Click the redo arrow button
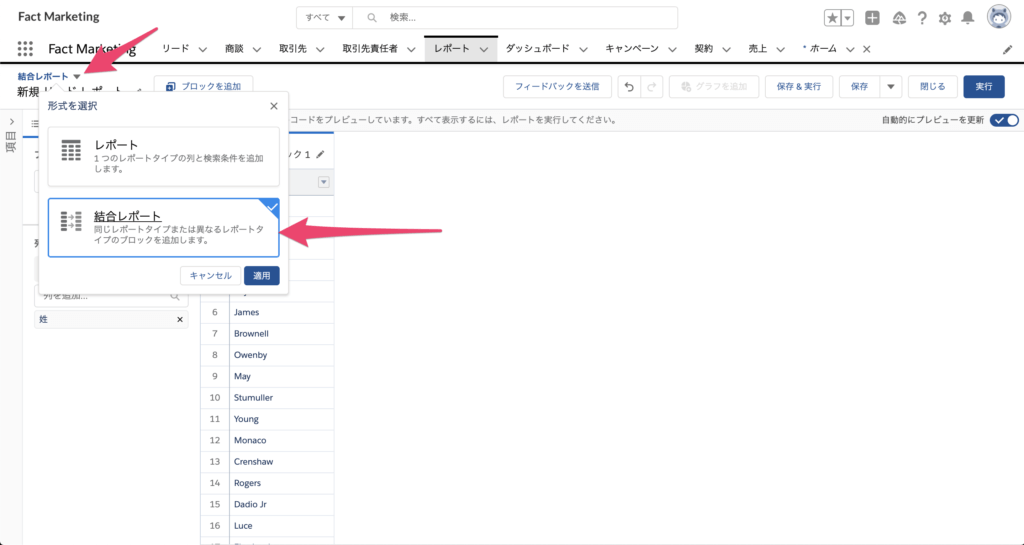Image resolution: width=1024 pixels, height=545 pixels. (651, 87)
